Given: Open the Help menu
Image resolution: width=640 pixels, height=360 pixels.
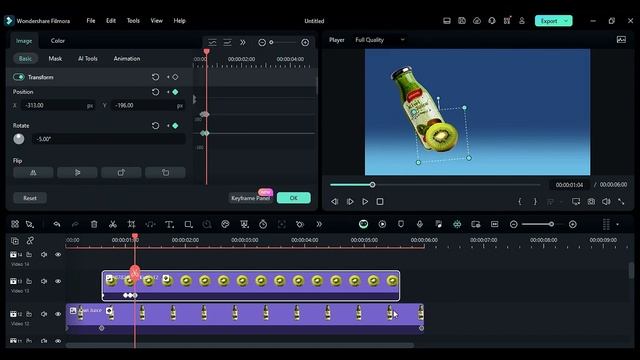Looking at the screenshot, I should click(x=179, y=21).
